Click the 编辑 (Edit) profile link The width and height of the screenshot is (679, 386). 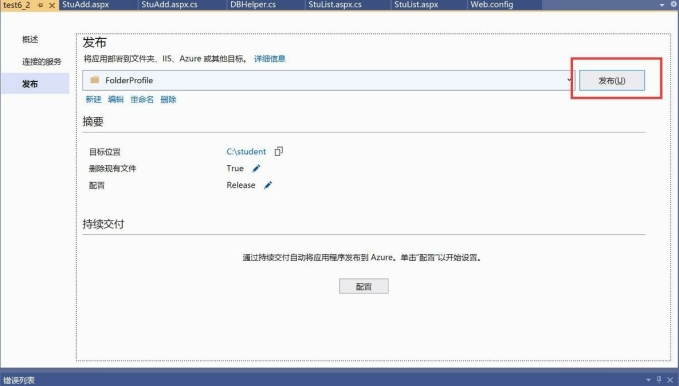(116, 99)
